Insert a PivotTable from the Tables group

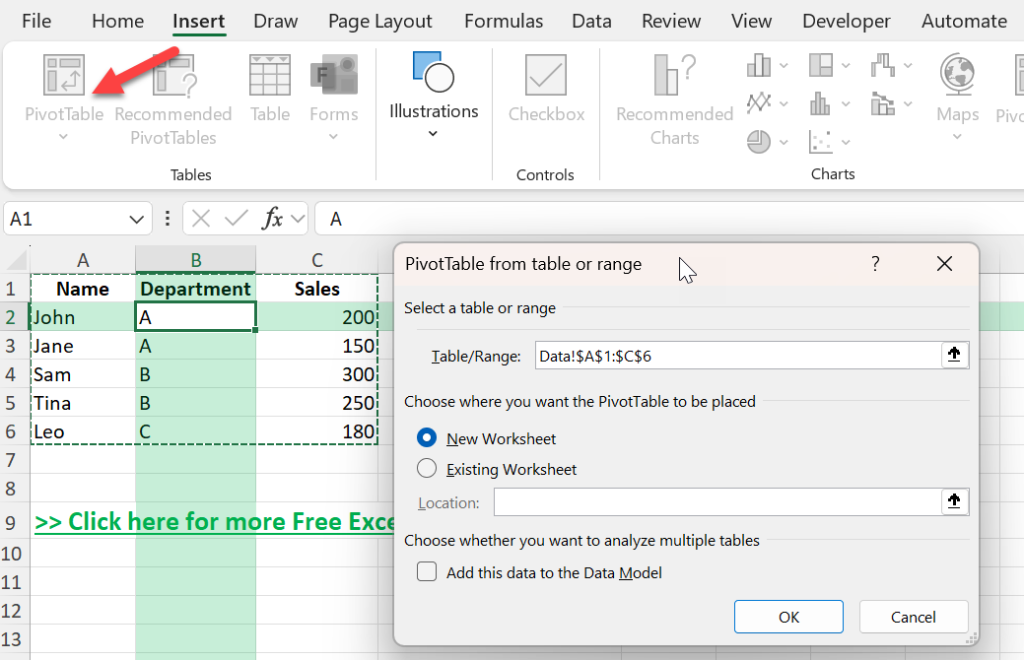click(x=63, y=90)
